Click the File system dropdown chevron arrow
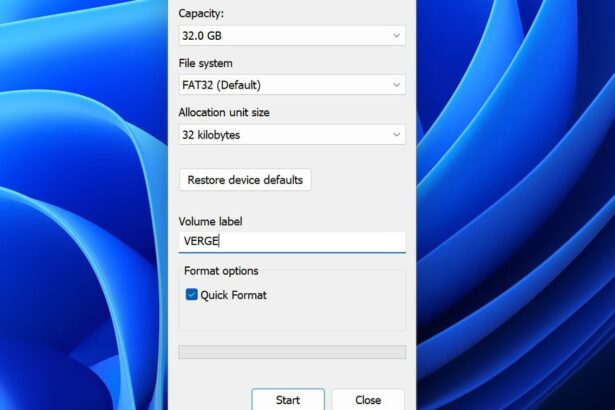Screen dimensions: 615x410 pyautogui.click(x=397, y=85)
